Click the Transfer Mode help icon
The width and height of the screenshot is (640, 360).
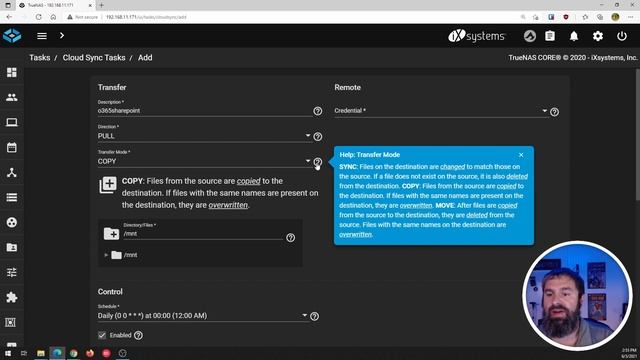[x=318, y=162]
